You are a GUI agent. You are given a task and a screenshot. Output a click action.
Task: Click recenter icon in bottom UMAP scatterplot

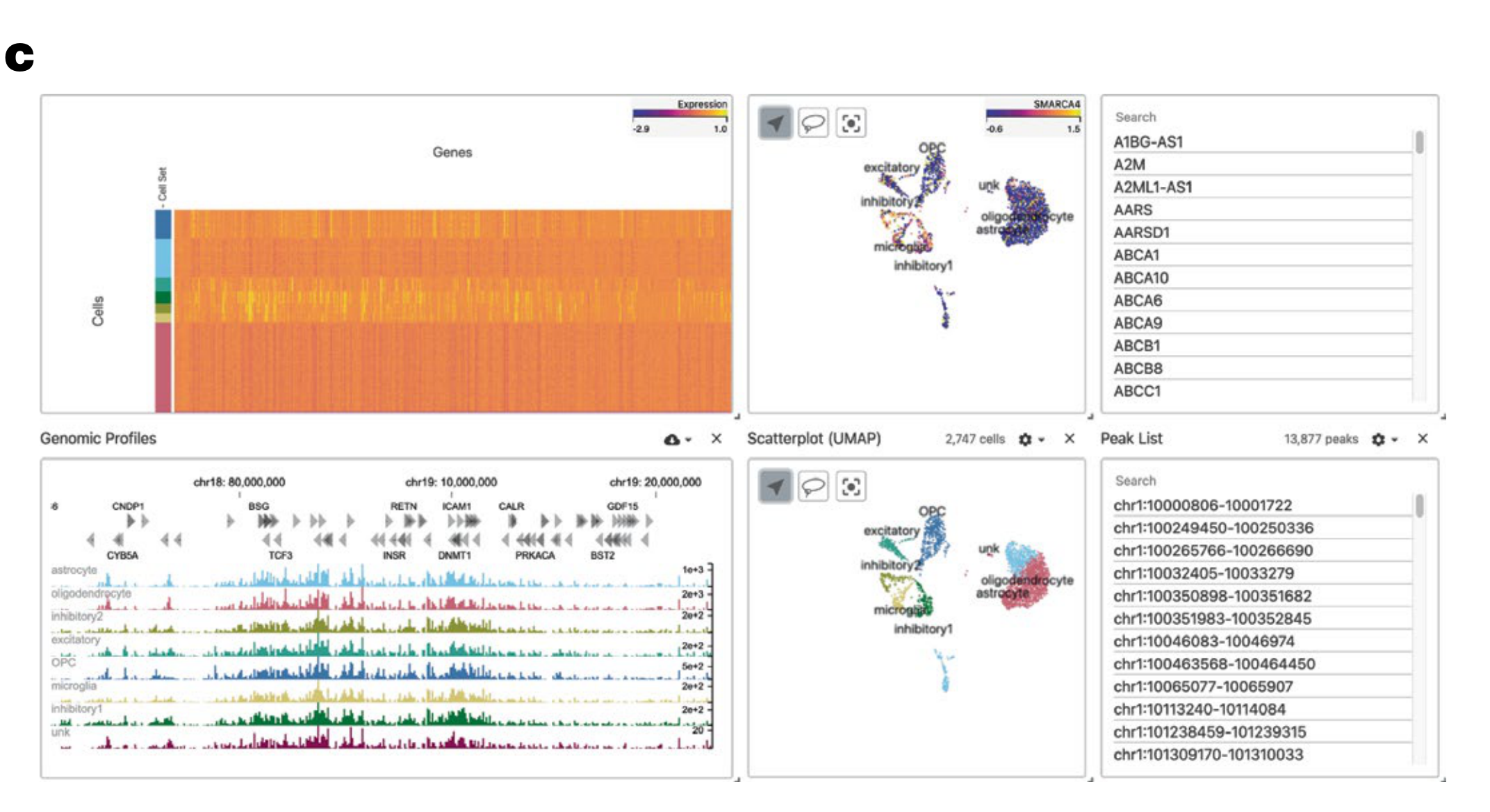(x=851, y=486)
